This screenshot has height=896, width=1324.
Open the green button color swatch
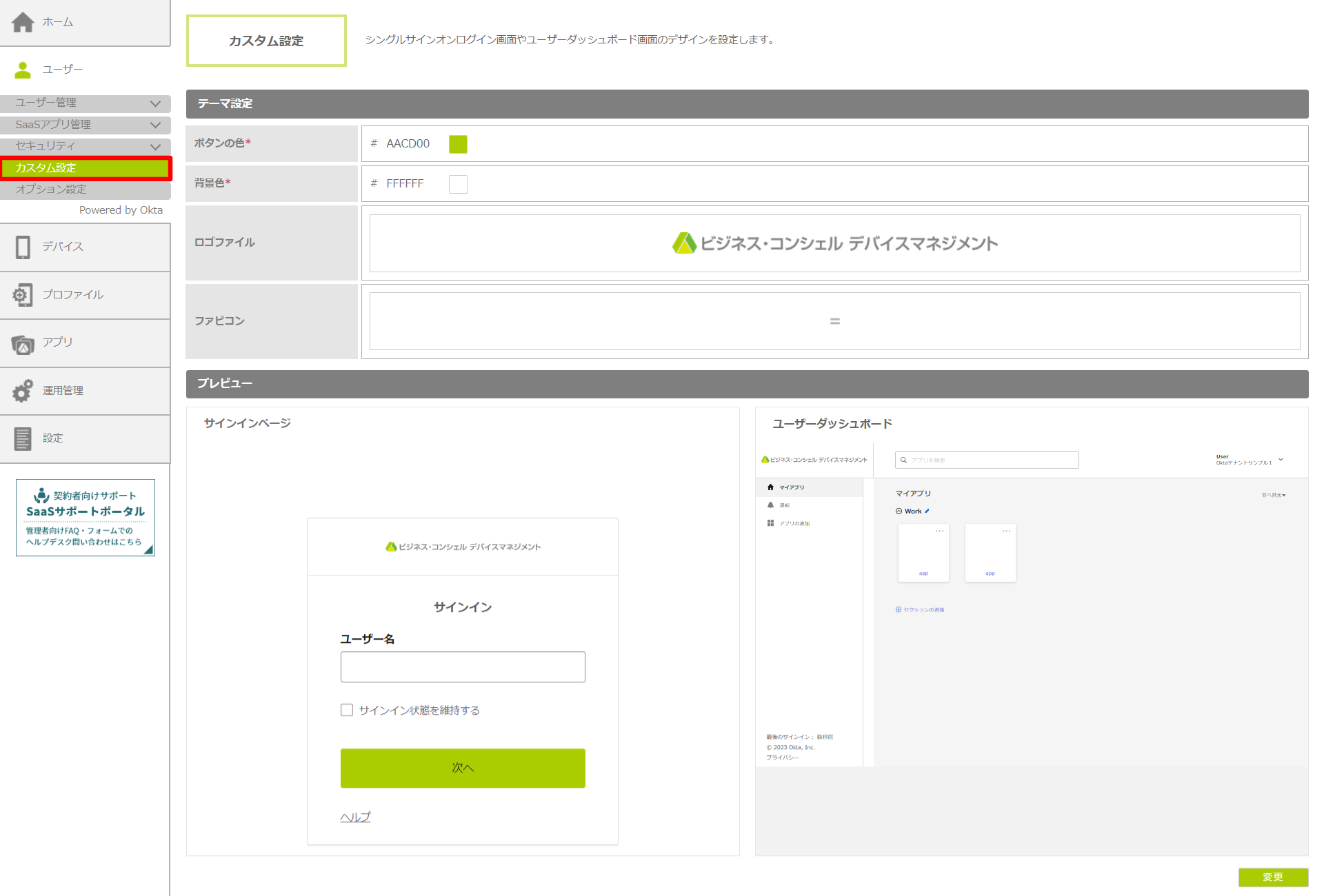(x=458, y=144)
